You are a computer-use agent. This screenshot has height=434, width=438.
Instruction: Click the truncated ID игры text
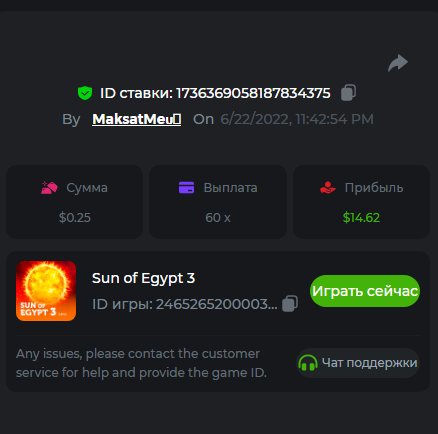(185, 304)
